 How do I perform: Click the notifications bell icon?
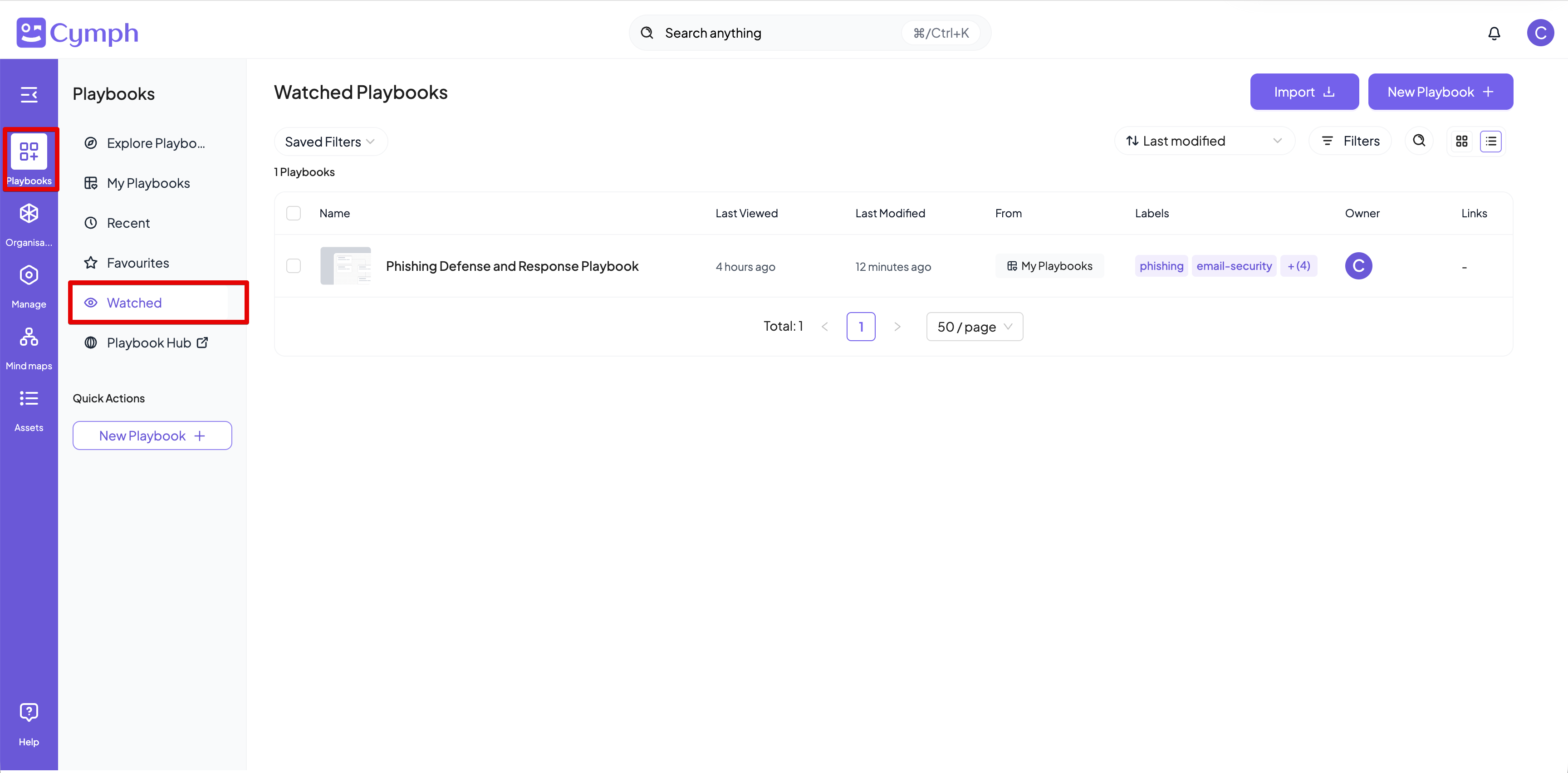[1494, 33]
